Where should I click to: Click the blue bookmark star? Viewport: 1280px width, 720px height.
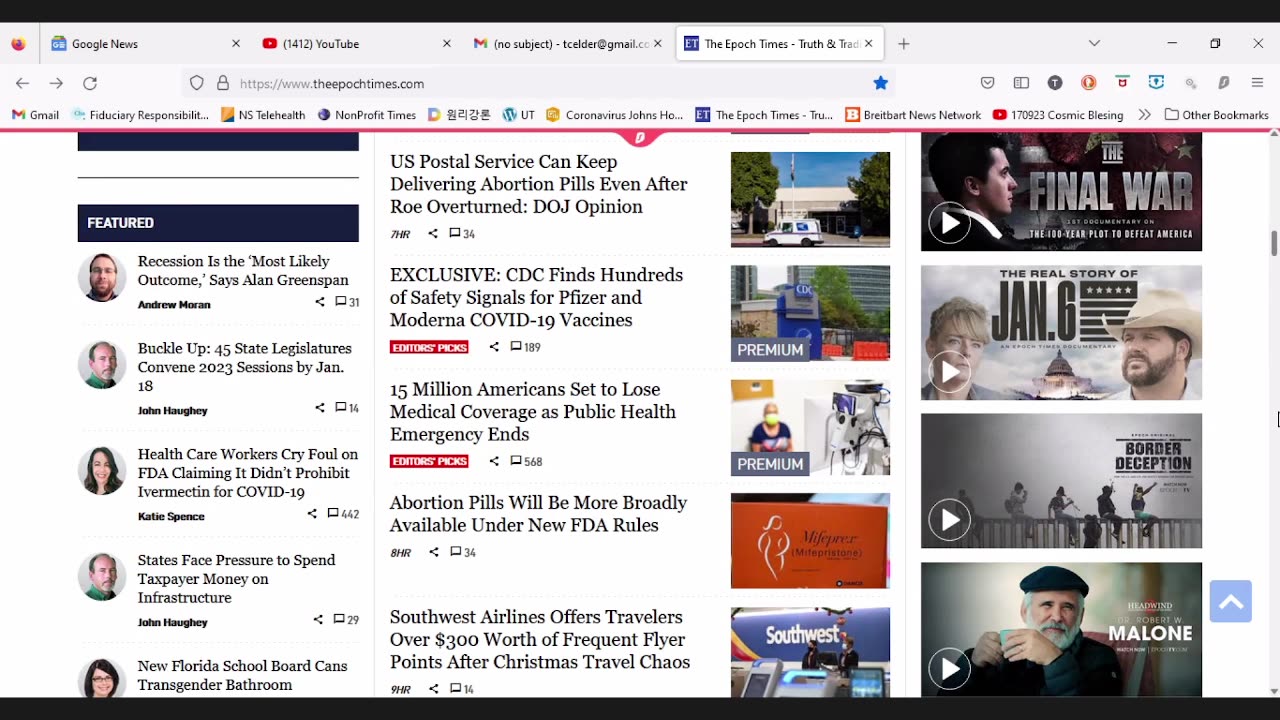point(880,83)
